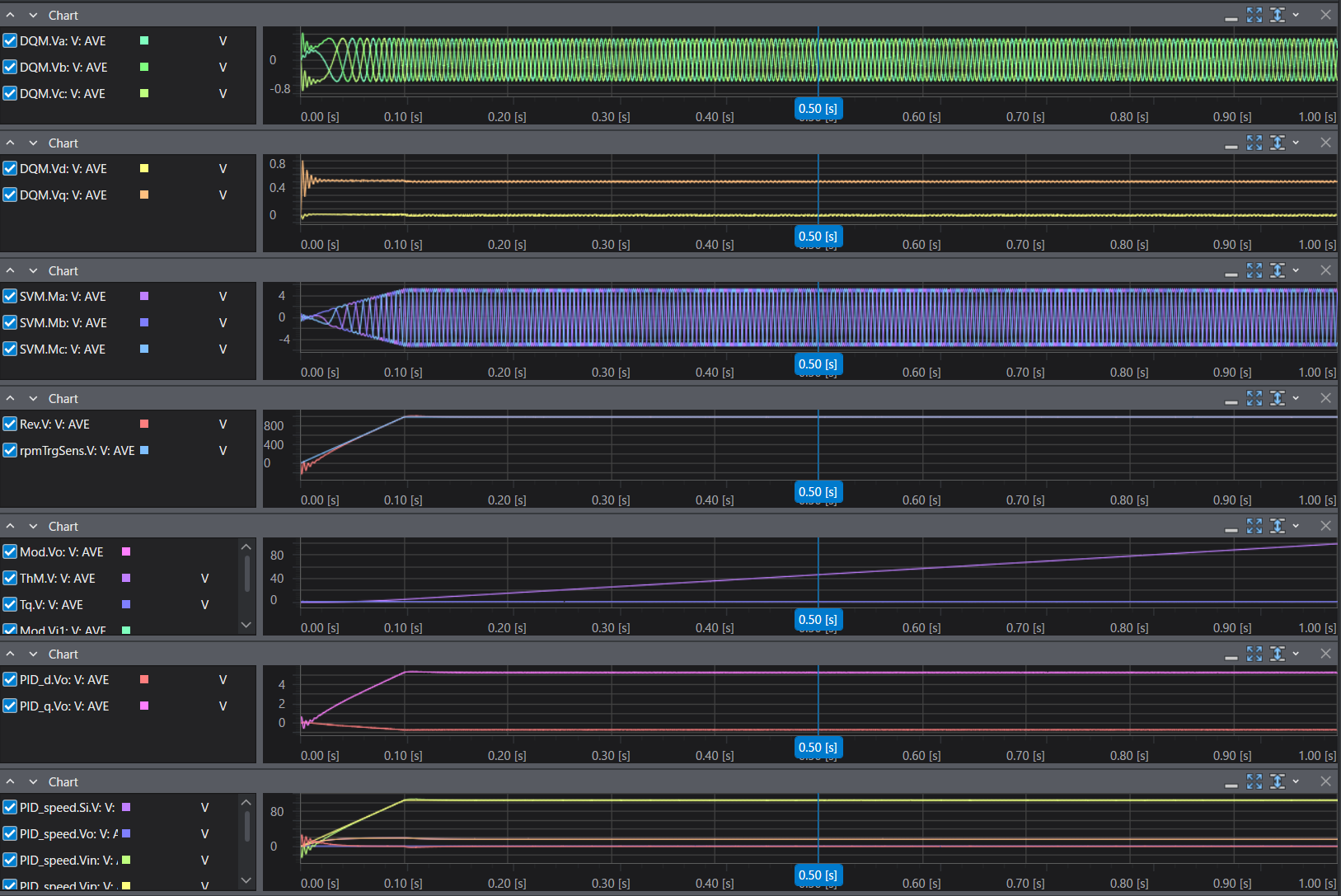Click up arrow in DQM.Va chart header

(x=11, y=15)
